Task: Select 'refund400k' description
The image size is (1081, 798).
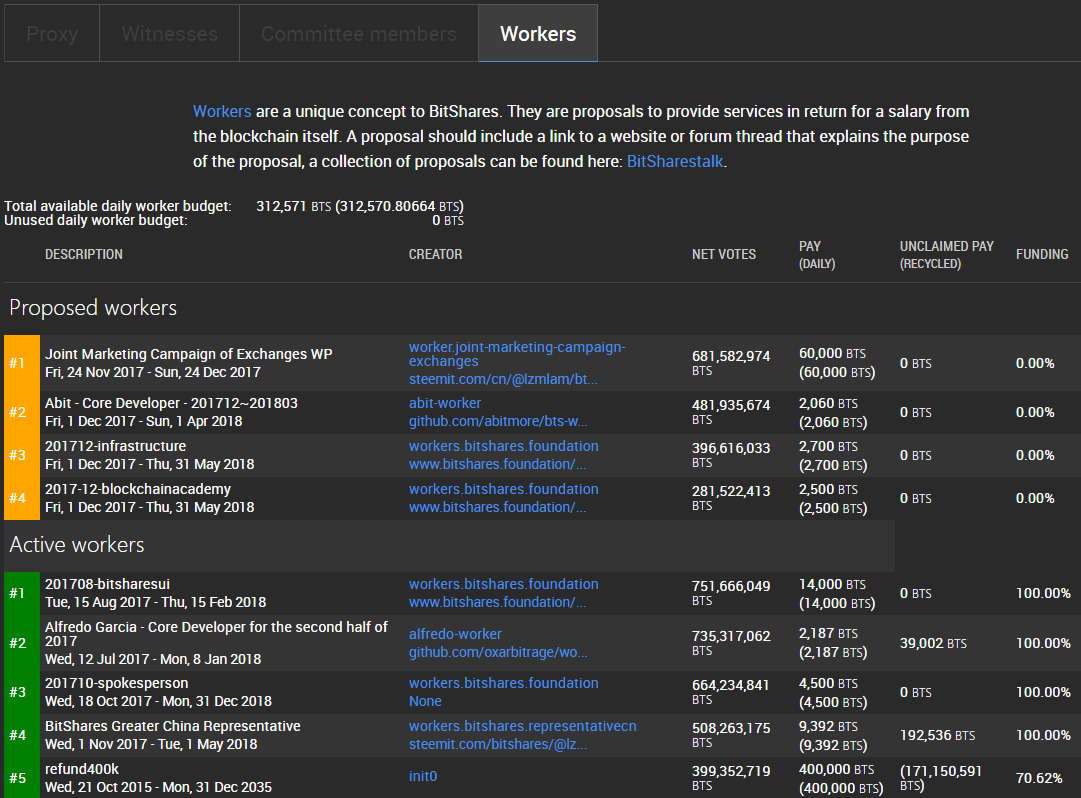Action: 81,769
